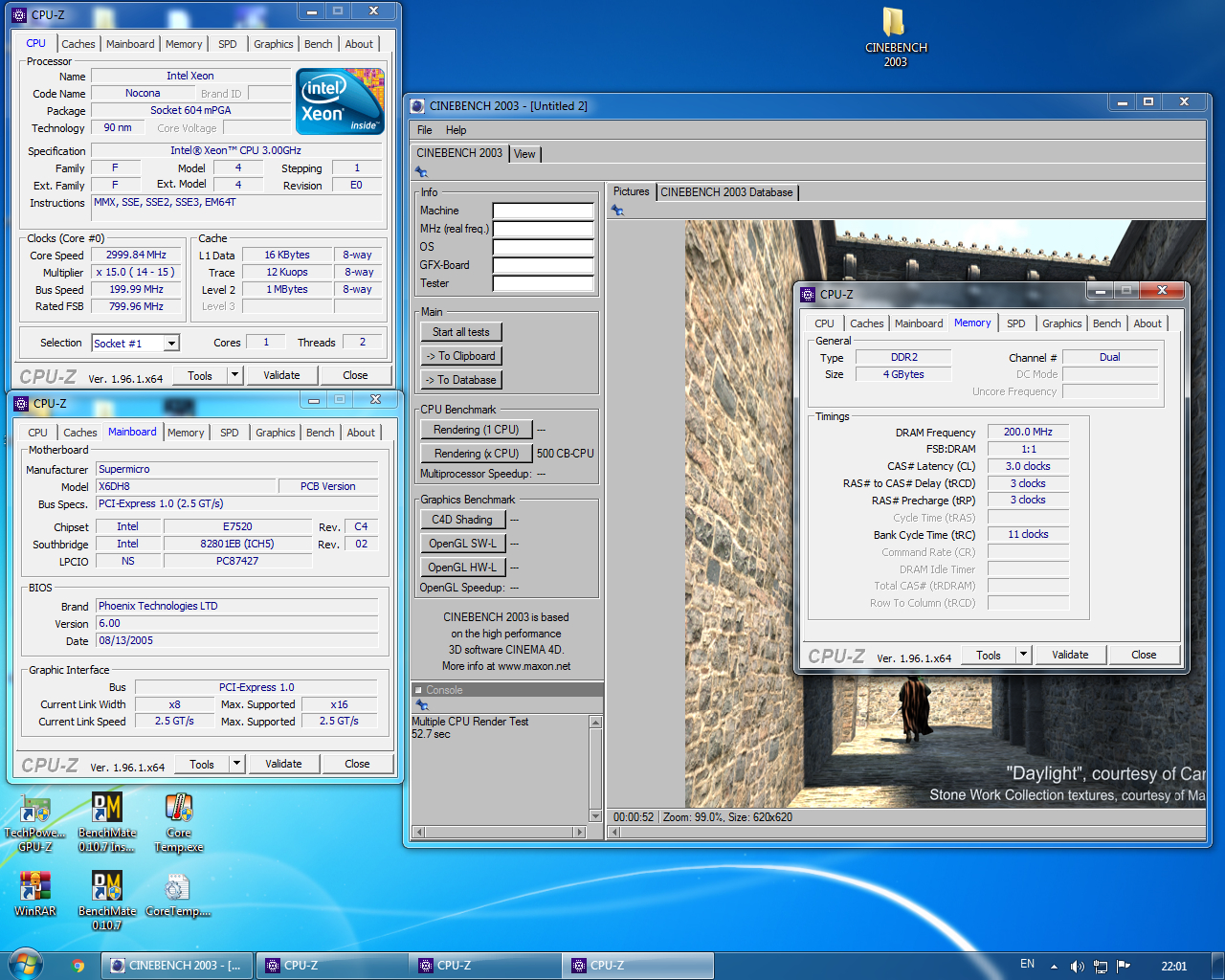Expand Tools dropdown arrow in CPU tab window
1225x980 pixels.
(x=235, y=375)
